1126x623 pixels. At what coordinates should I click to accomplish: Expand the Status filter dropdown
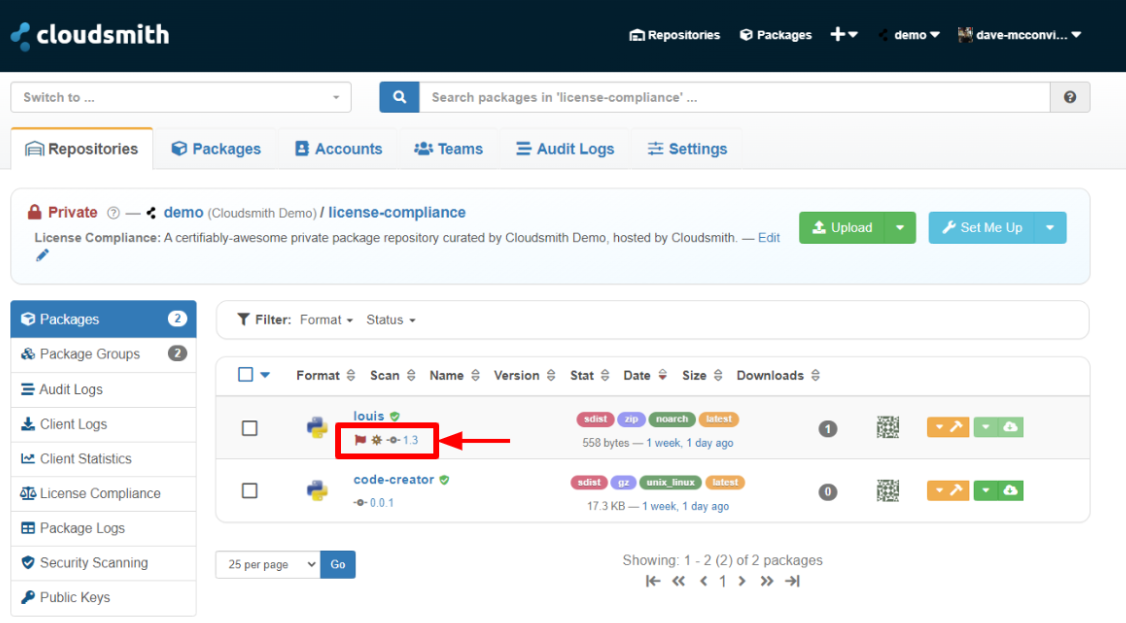pos(391,319)
